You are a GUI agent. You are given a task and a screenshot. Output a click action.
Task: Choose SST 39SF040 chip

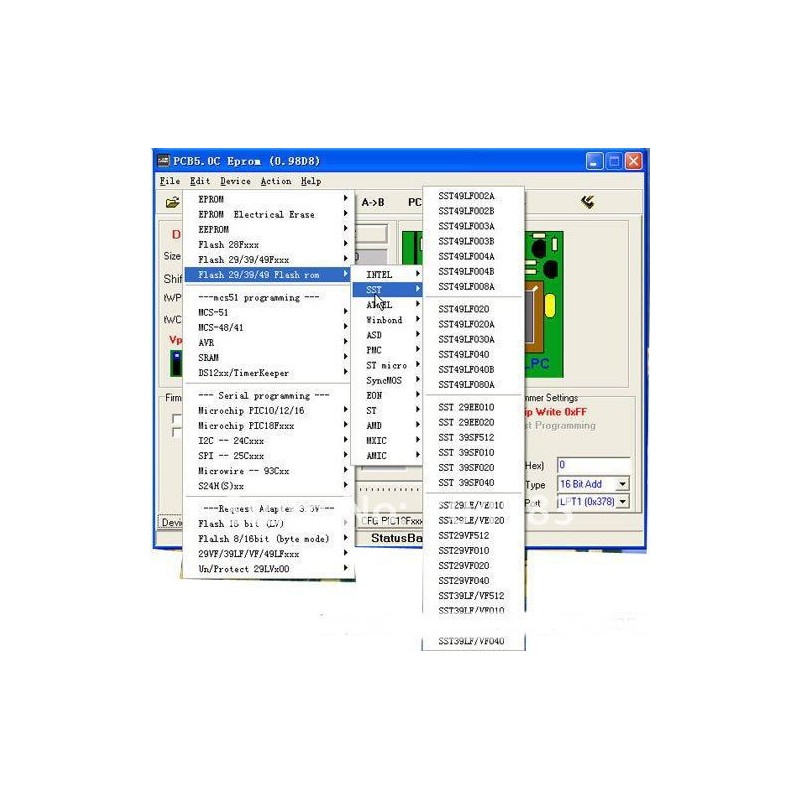[473, 483]
